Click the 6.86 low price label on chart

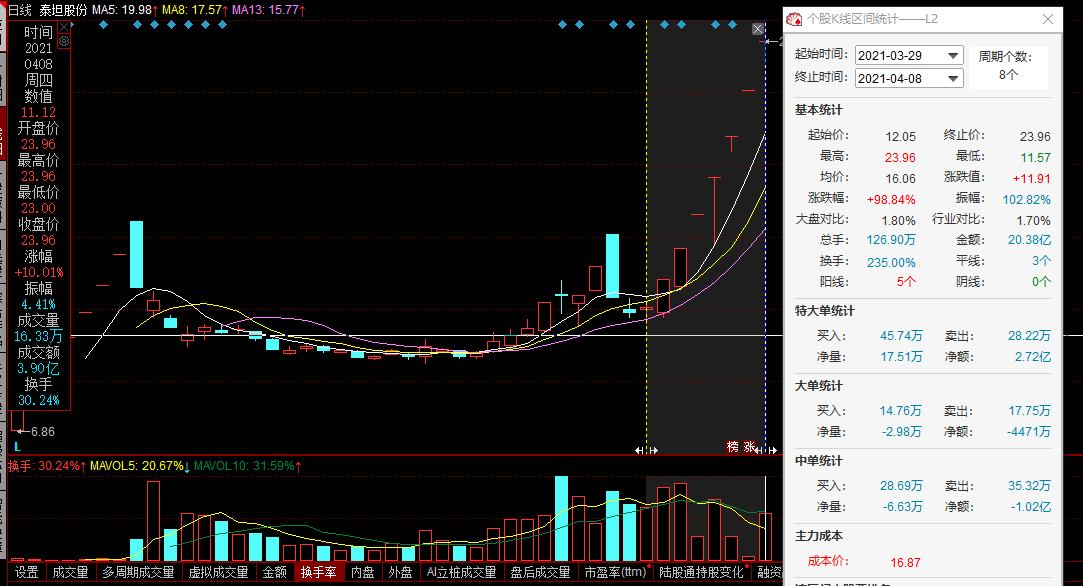tap(43, 432)
